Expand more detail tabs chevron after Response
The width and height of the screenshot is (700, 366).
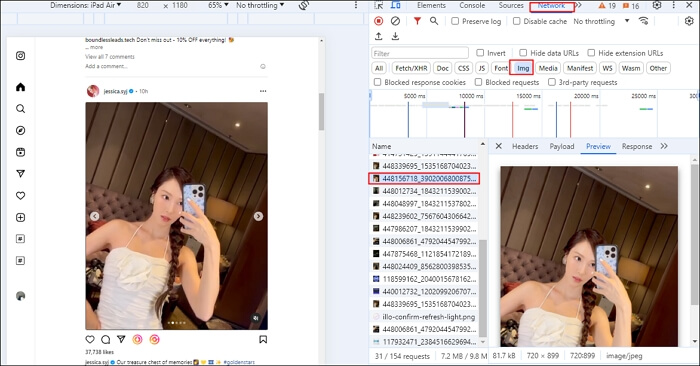tap(664, 146)
